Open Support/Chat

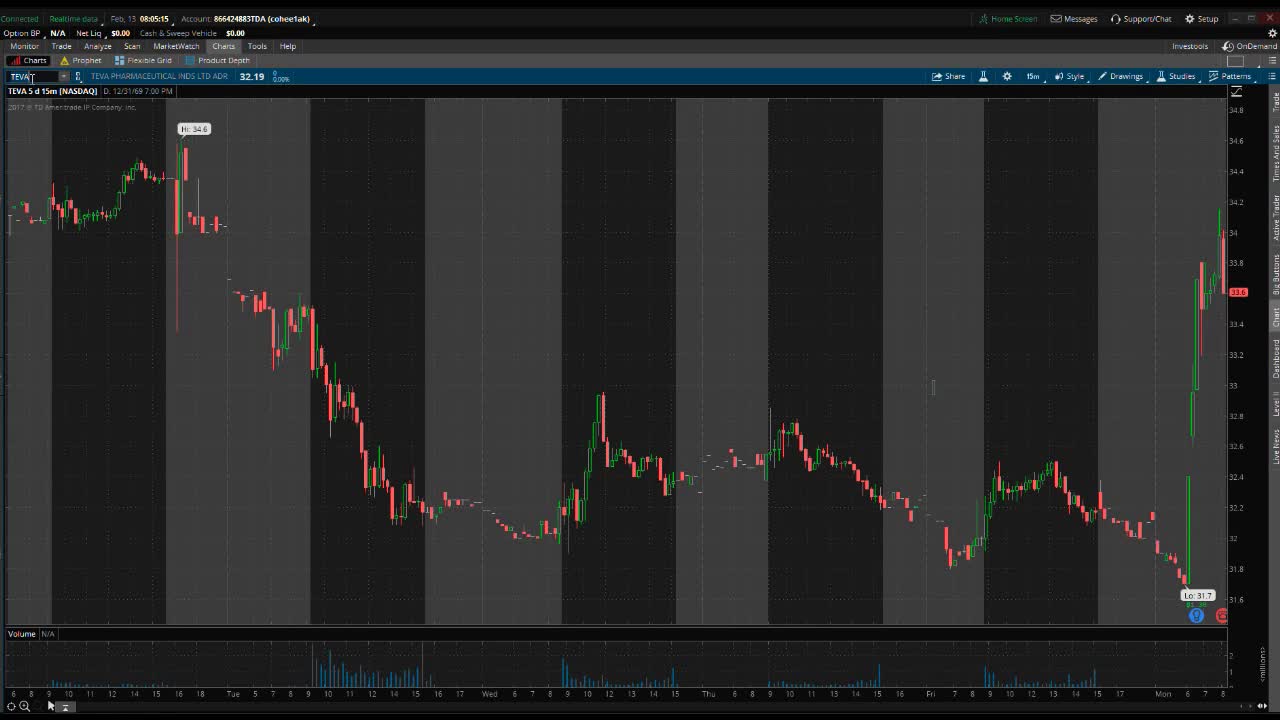click(1141, 19)
